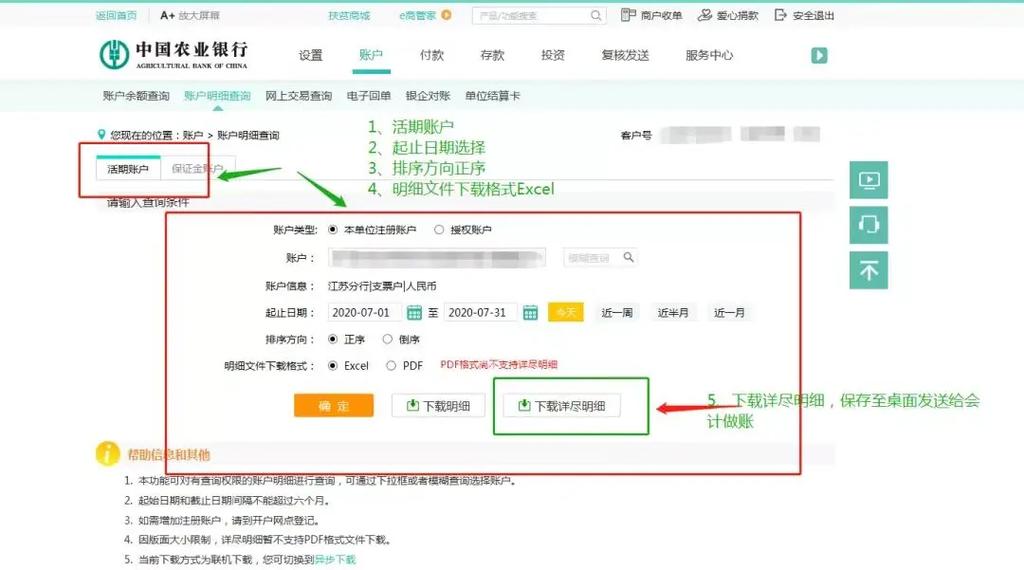Click the start date field 2020-07-01

tap(364, 313)
